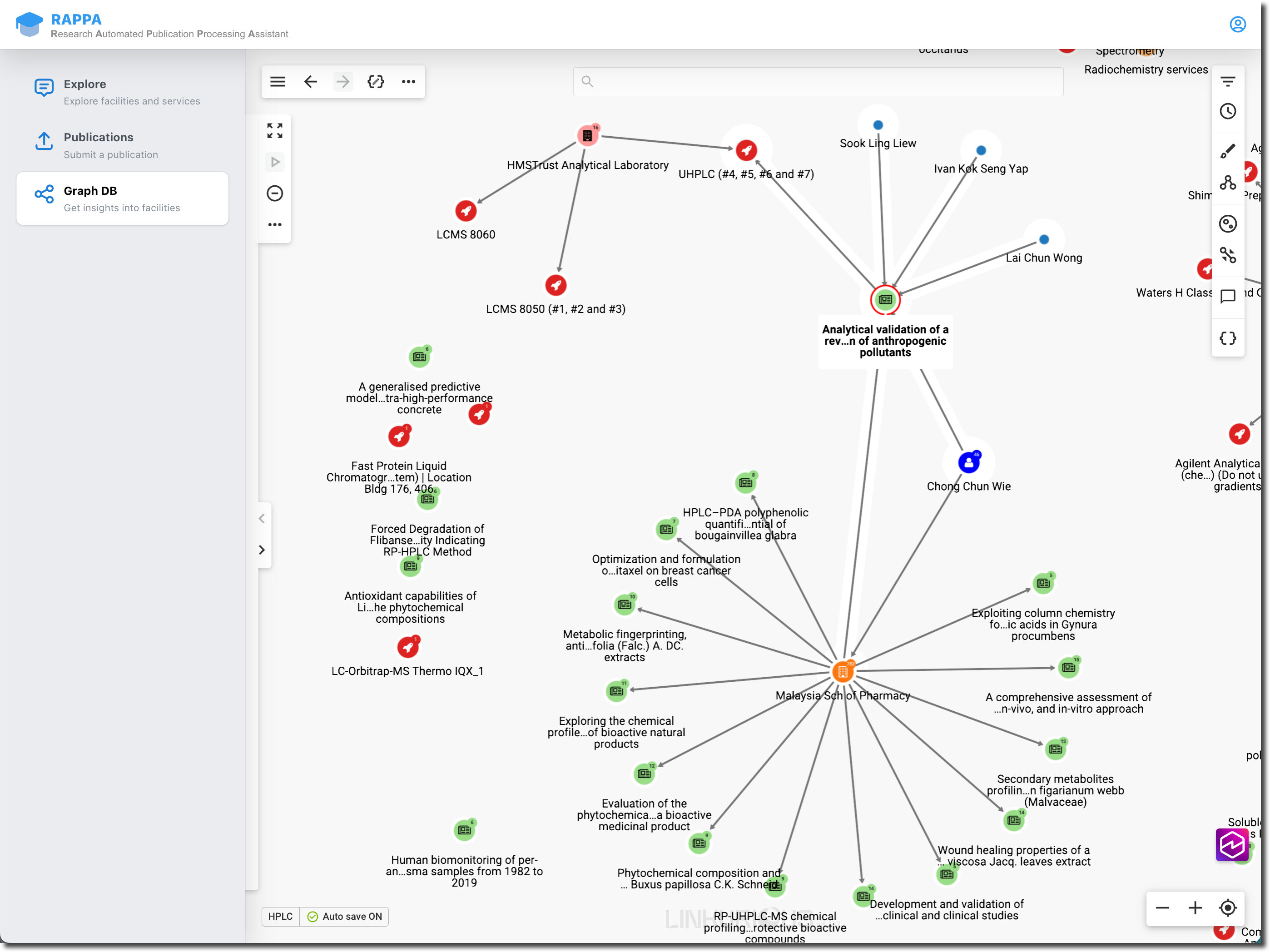Click the comment bubble icon on the right toolbar
The height and width of the screenshot is (952, 1270).
tap(1228, 296)
